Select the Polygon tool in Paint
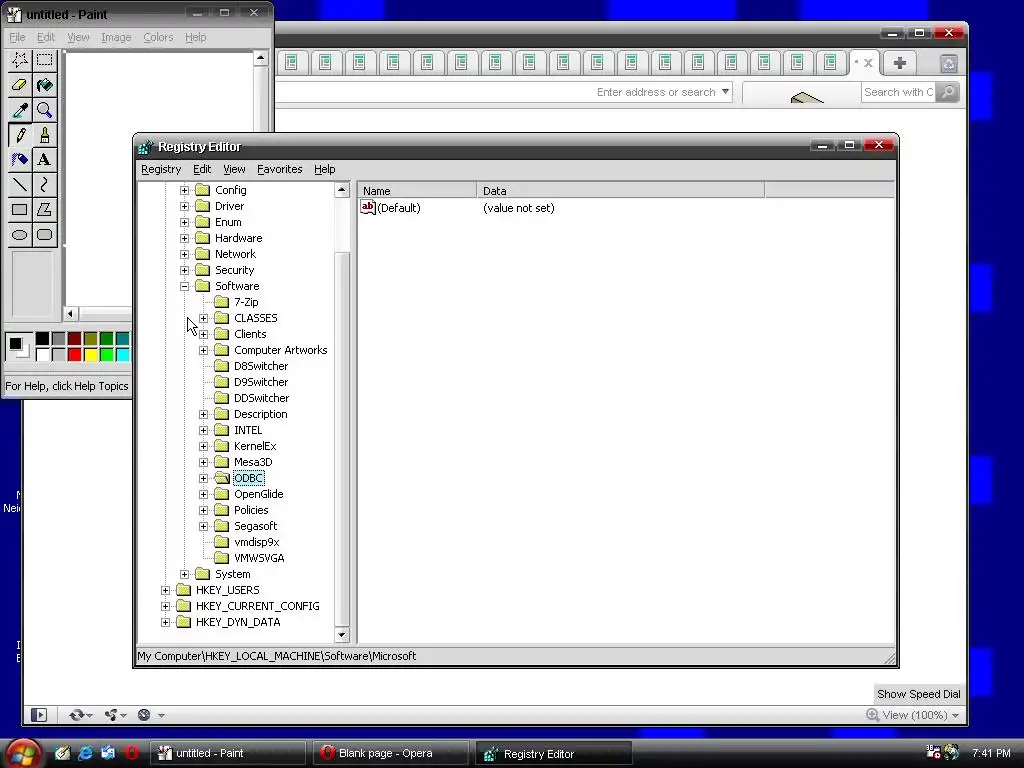This screenshot has height=768, width=1024. (x=44, y=210)
